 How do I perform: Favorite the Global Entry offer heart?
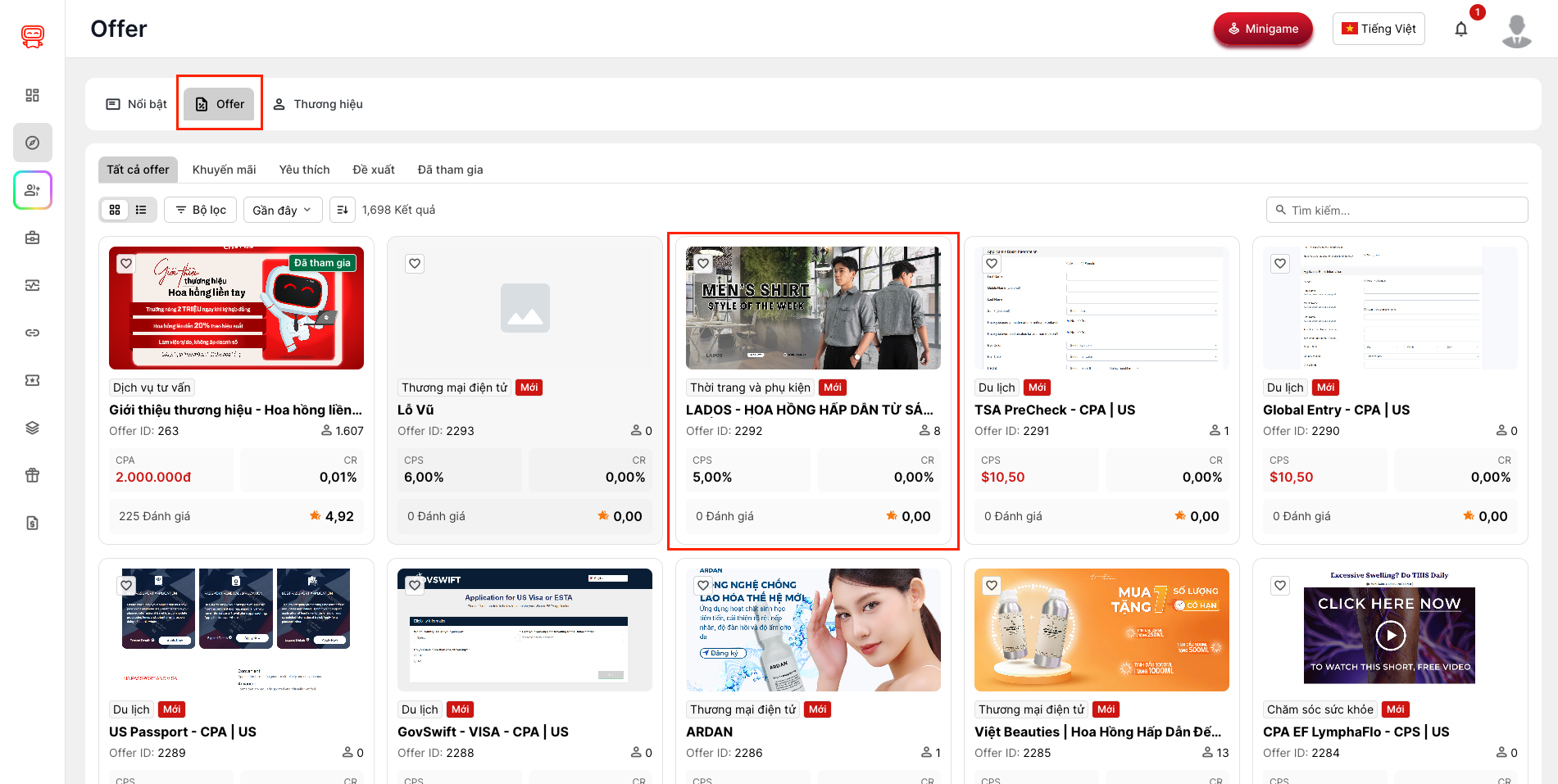1280,264
